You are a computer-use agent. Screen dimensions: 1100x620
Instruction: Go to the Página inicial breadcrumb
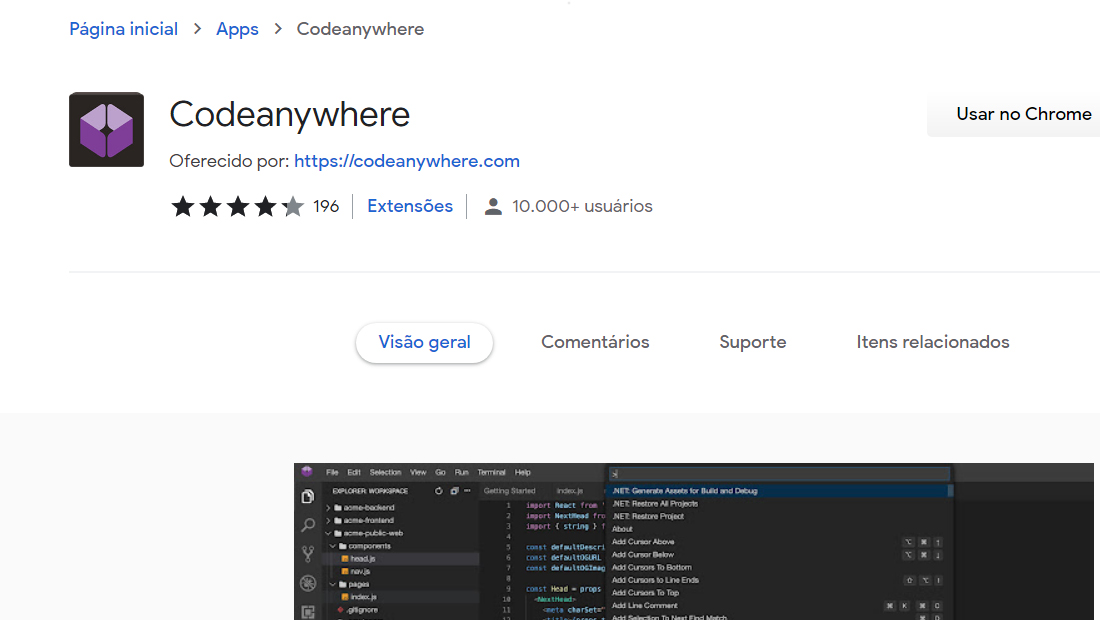click(123, 29)
